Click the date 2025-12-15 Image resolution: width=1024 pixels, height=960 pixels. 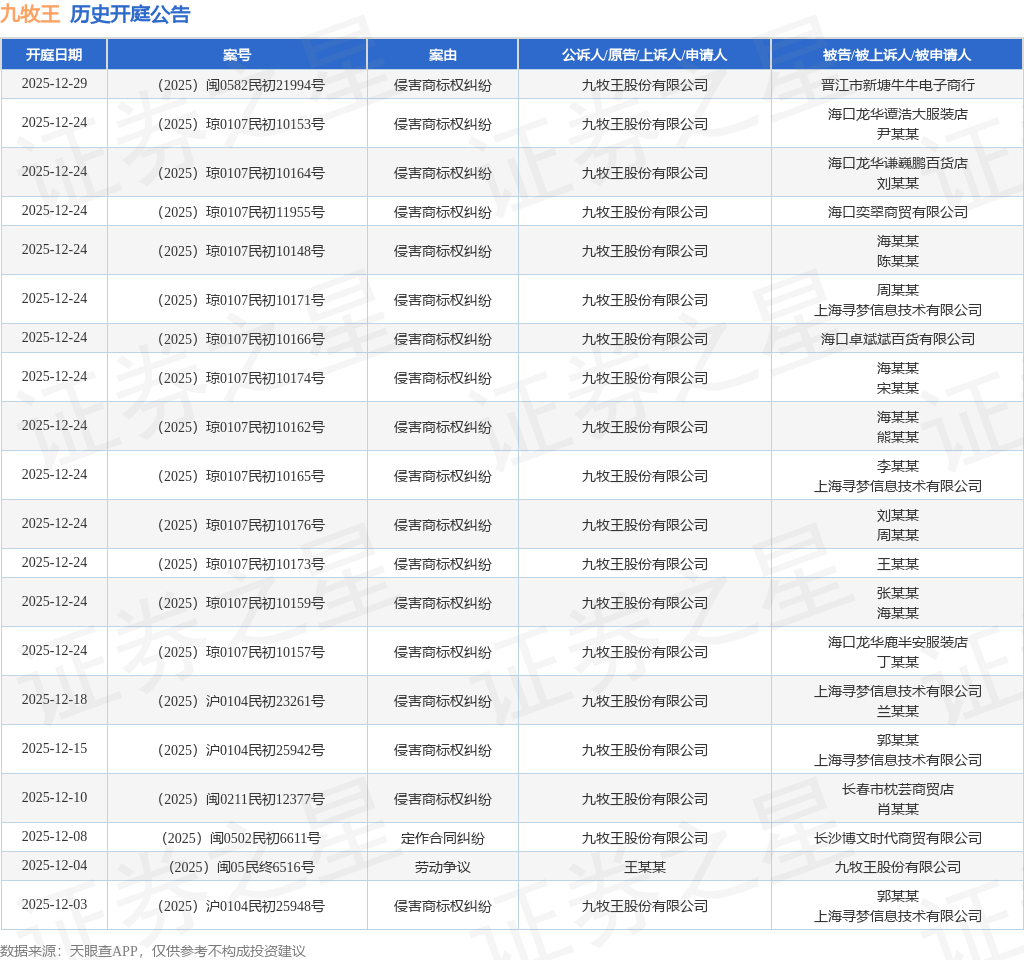[x=54, y=748]
